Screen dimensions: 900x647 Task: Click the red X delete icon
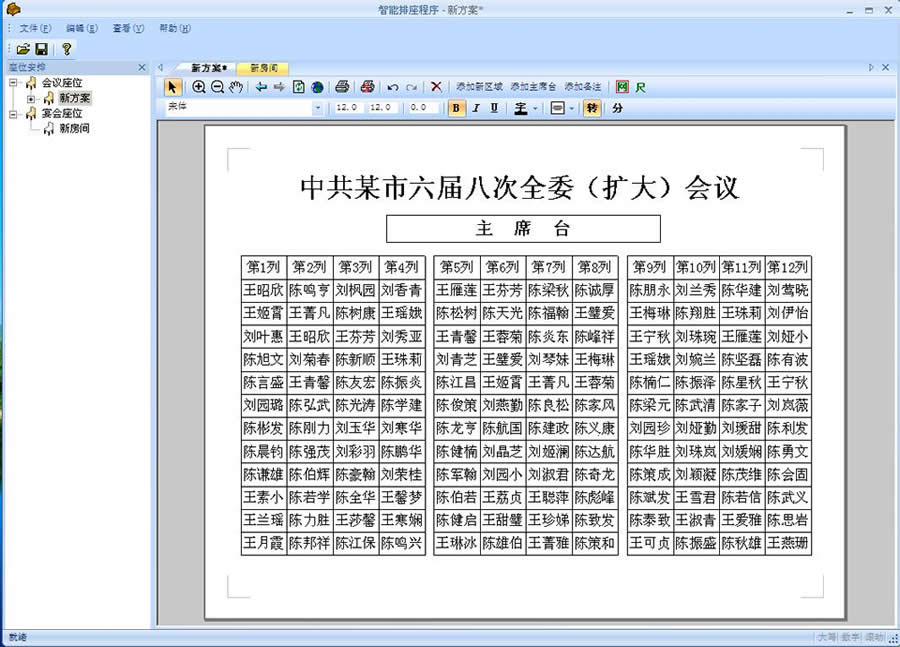pyautogui.click(x=436, y=87)
